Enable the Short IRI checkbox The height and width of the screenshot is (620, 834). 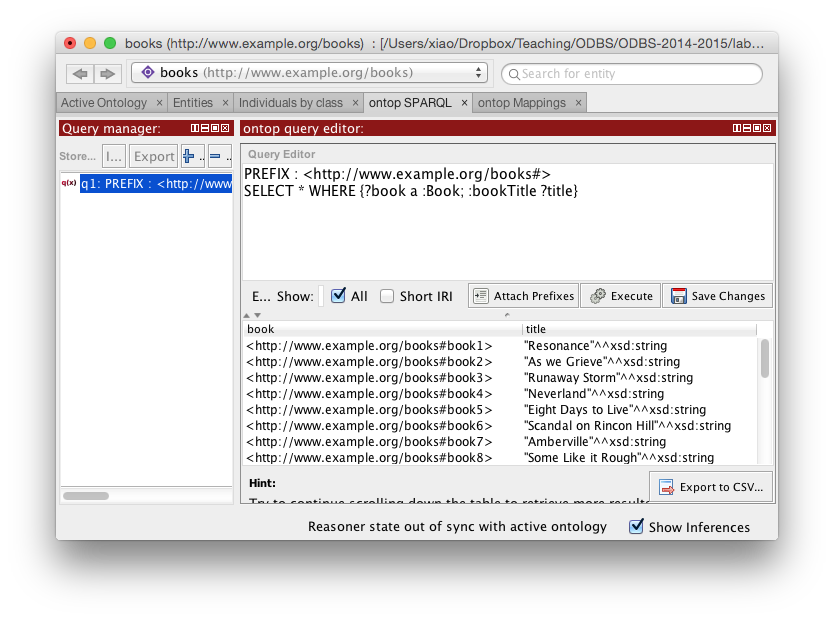tap(387, 296)
